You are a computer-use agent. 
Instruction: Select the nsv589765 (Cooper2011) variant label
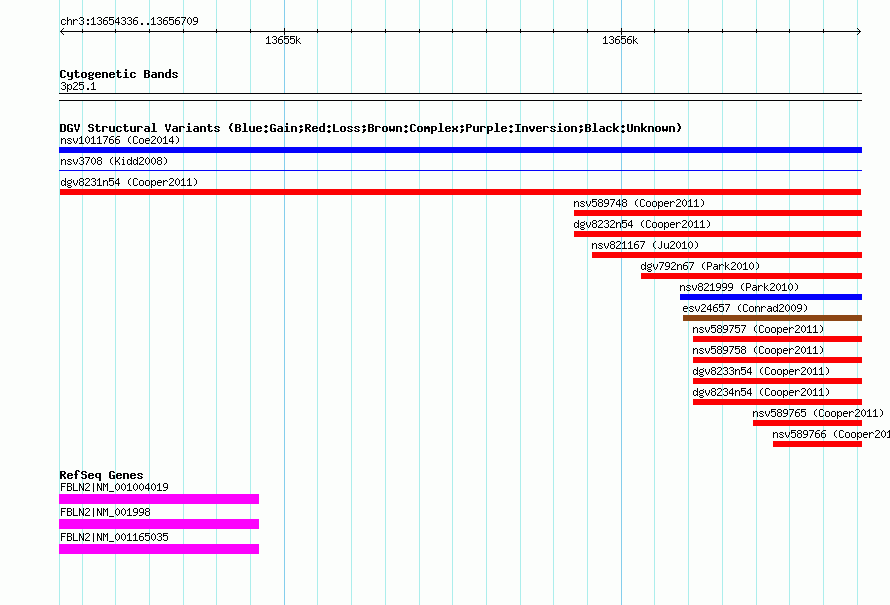tap(818, 413)
